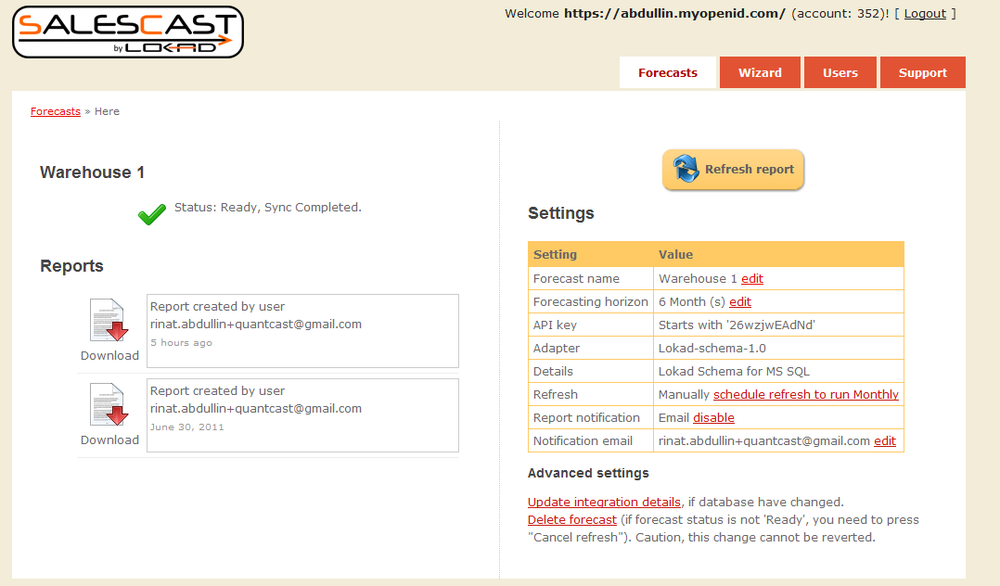1000x586 pixels.
Task: Schedule refresh to run Monthly
Action: tap(805, 395)
